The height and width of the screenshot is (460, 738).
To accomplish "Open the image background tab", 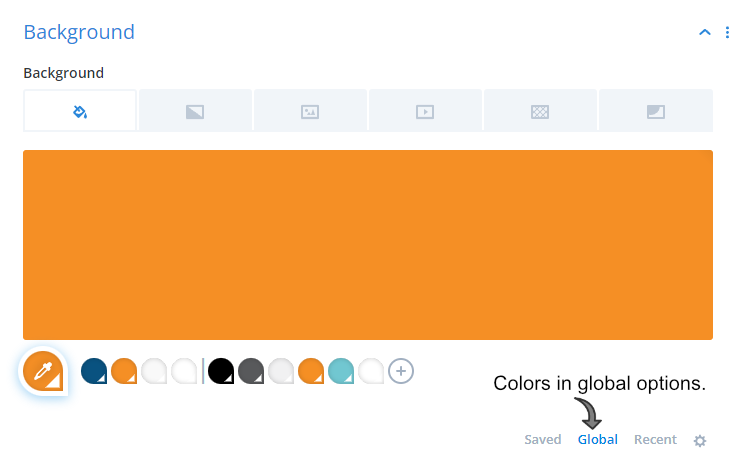I will (x=310, y=111).
